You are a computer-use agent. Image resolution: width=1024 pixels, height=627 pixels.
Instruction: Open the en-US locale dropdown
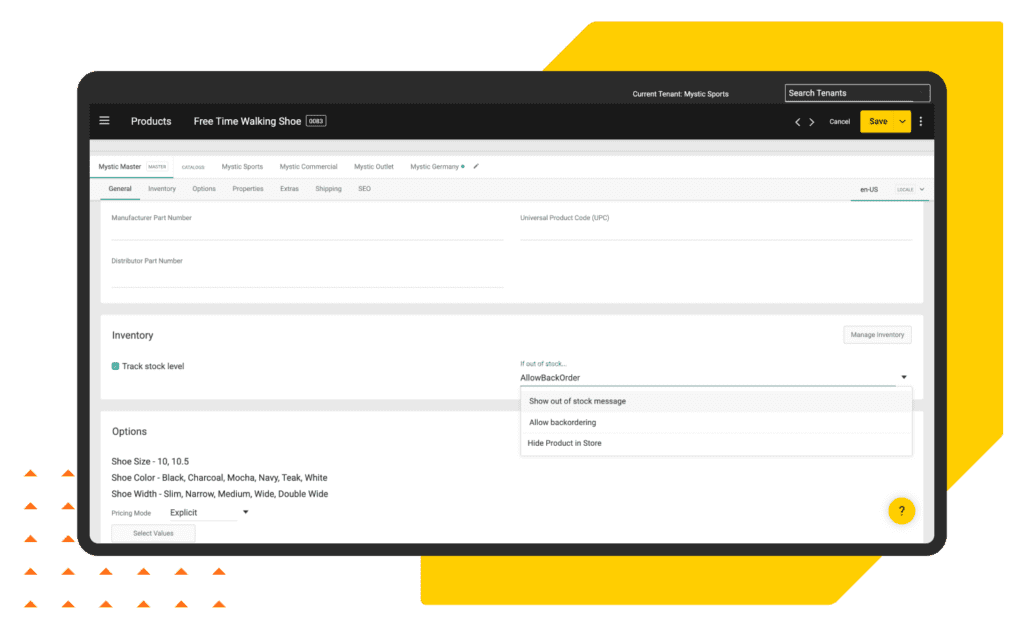(x=889, y=189)
